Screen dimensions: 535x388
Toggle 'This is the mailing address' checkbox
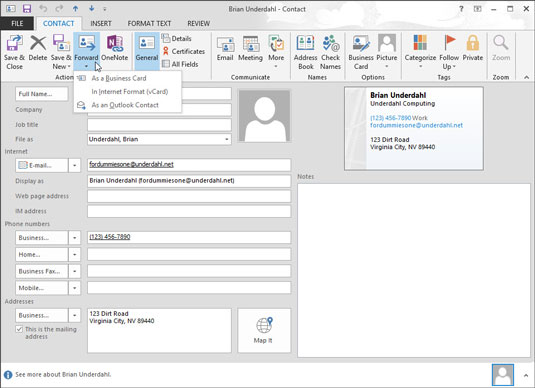19,329
